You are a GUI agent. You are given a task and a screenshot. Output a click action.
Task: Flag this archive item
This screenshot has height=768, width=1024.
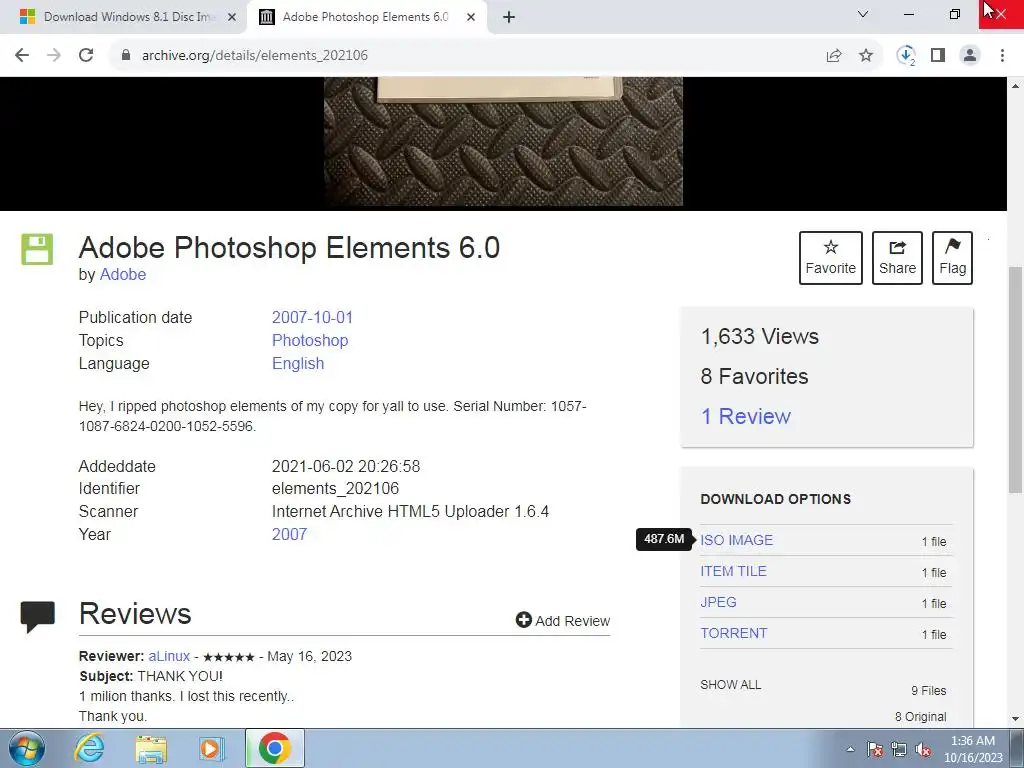952,257
